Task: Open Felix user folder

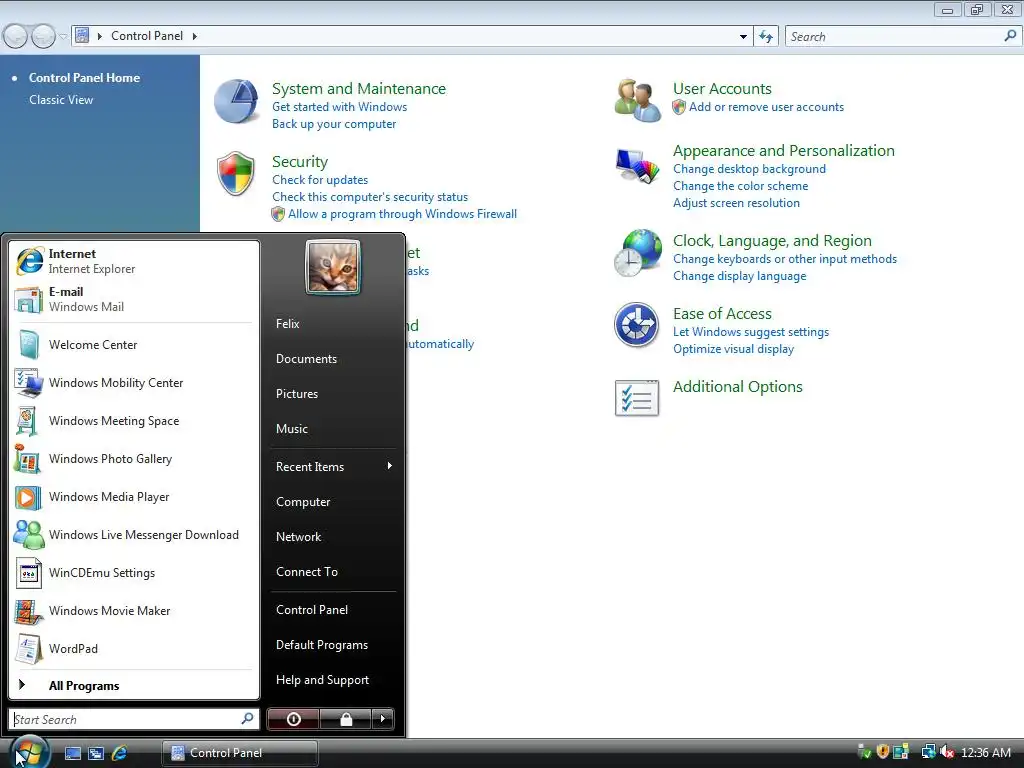Action: pyautogui.click(x=288, y=324)
